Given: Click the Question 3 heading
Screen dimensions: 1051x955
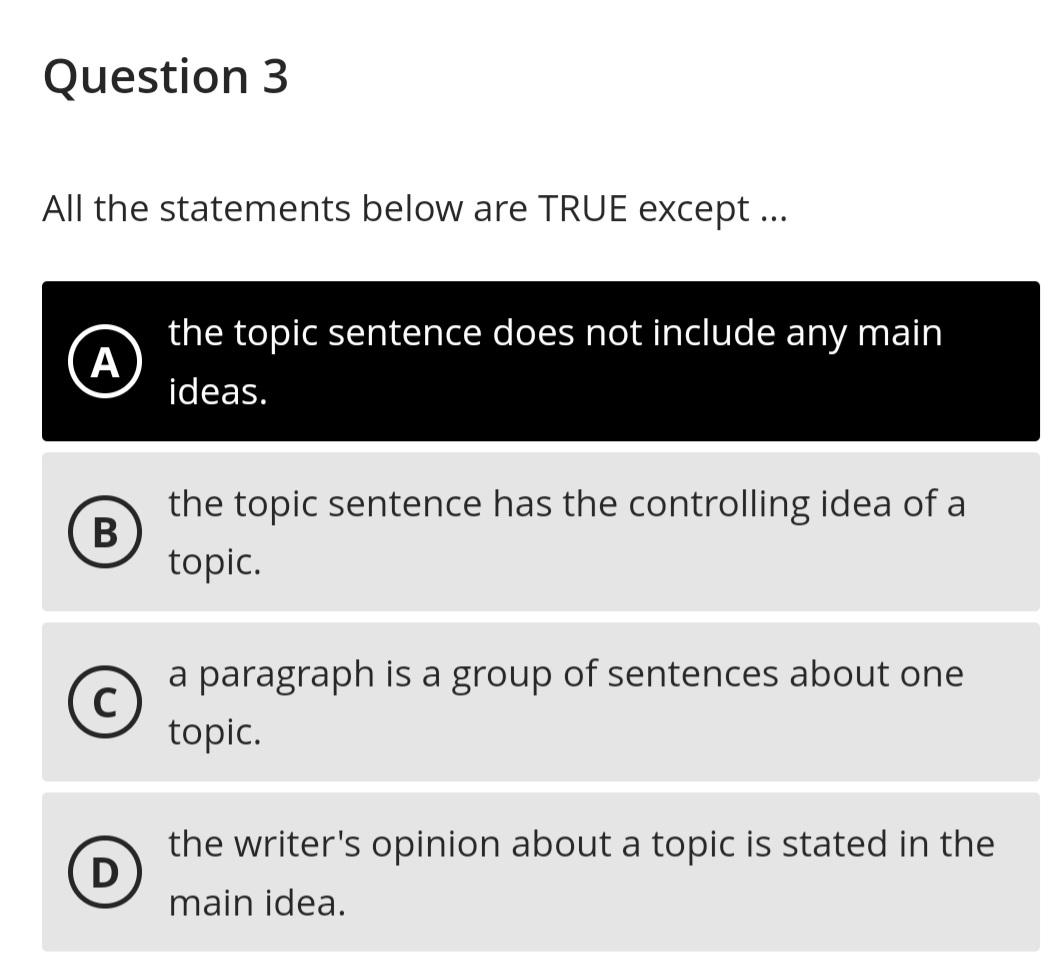Looking at the screenshot, I should (x=166, y=77).
